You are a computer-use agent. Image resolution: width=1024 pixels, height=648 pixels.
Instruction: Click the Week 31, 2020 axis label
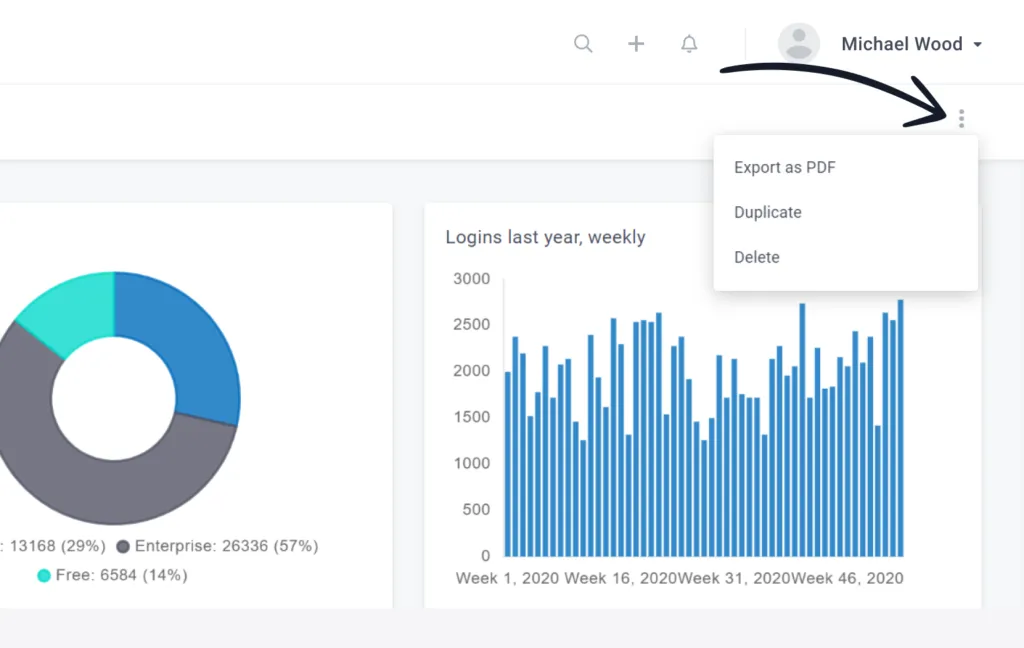[733, 578]
